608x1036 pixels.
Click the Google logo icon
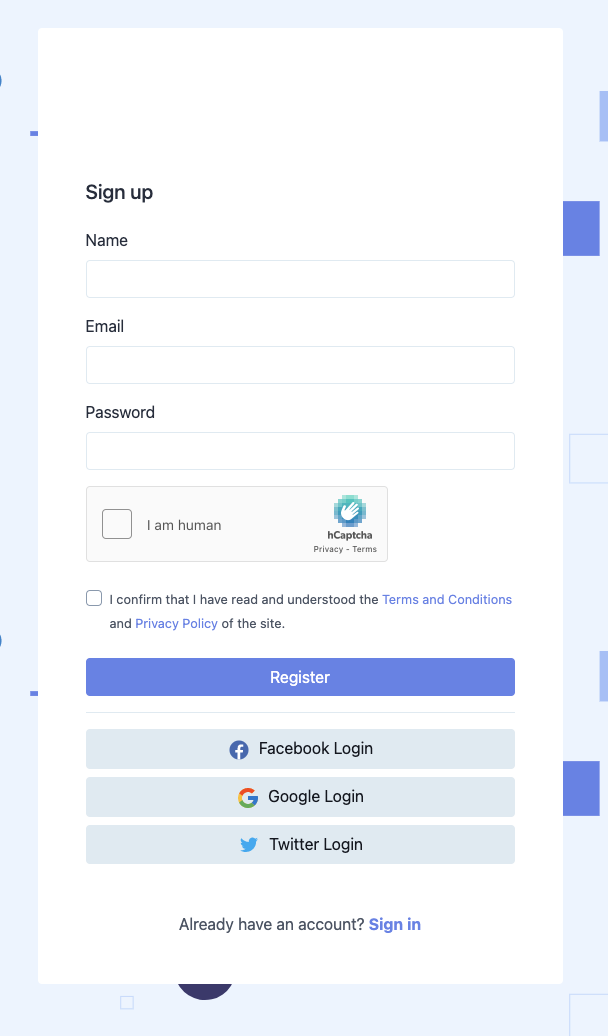pos(248,797)
